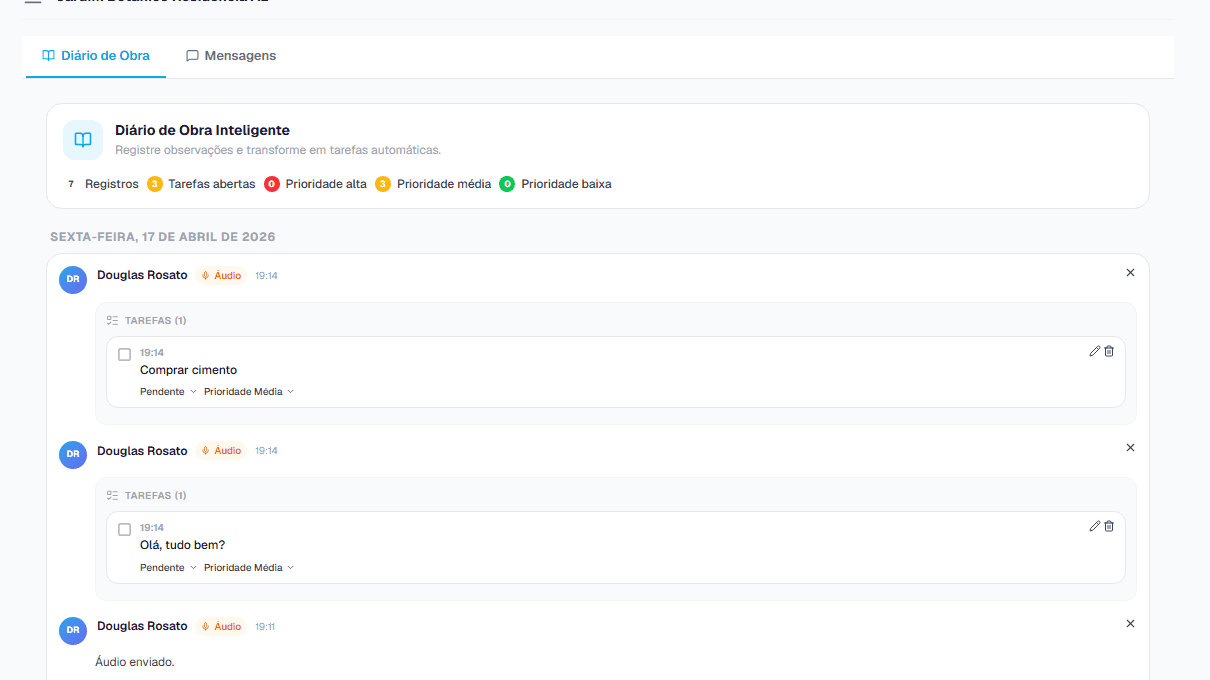Click the red Prioridade alta badge
Screen dimensions: 1210x680
(272, 184)
